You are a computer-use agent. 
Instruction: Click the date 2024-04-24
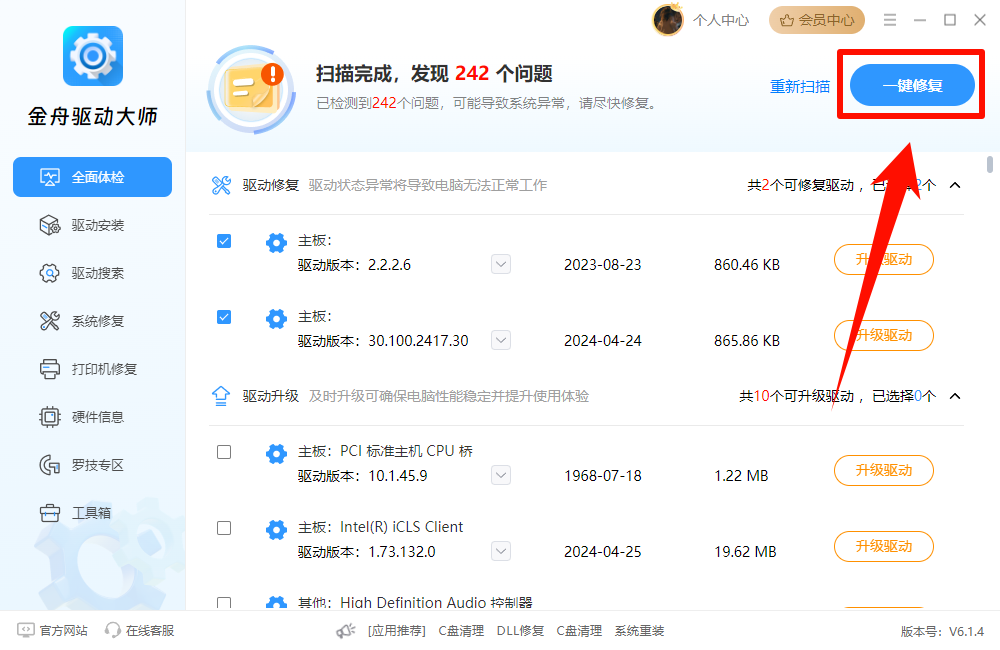[x=603, y=341]
